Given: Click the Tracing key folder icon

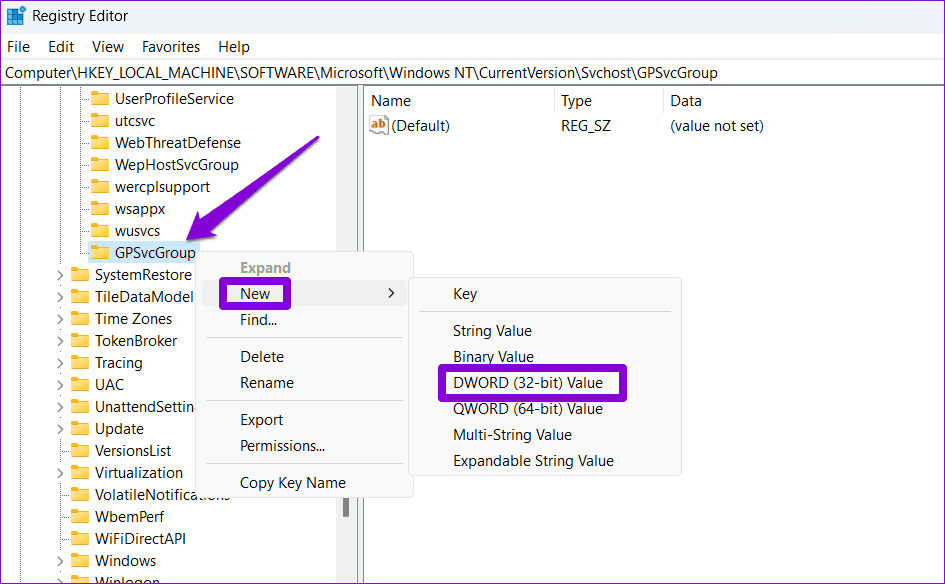Looking at the screenshot, I should coord(79,362).
